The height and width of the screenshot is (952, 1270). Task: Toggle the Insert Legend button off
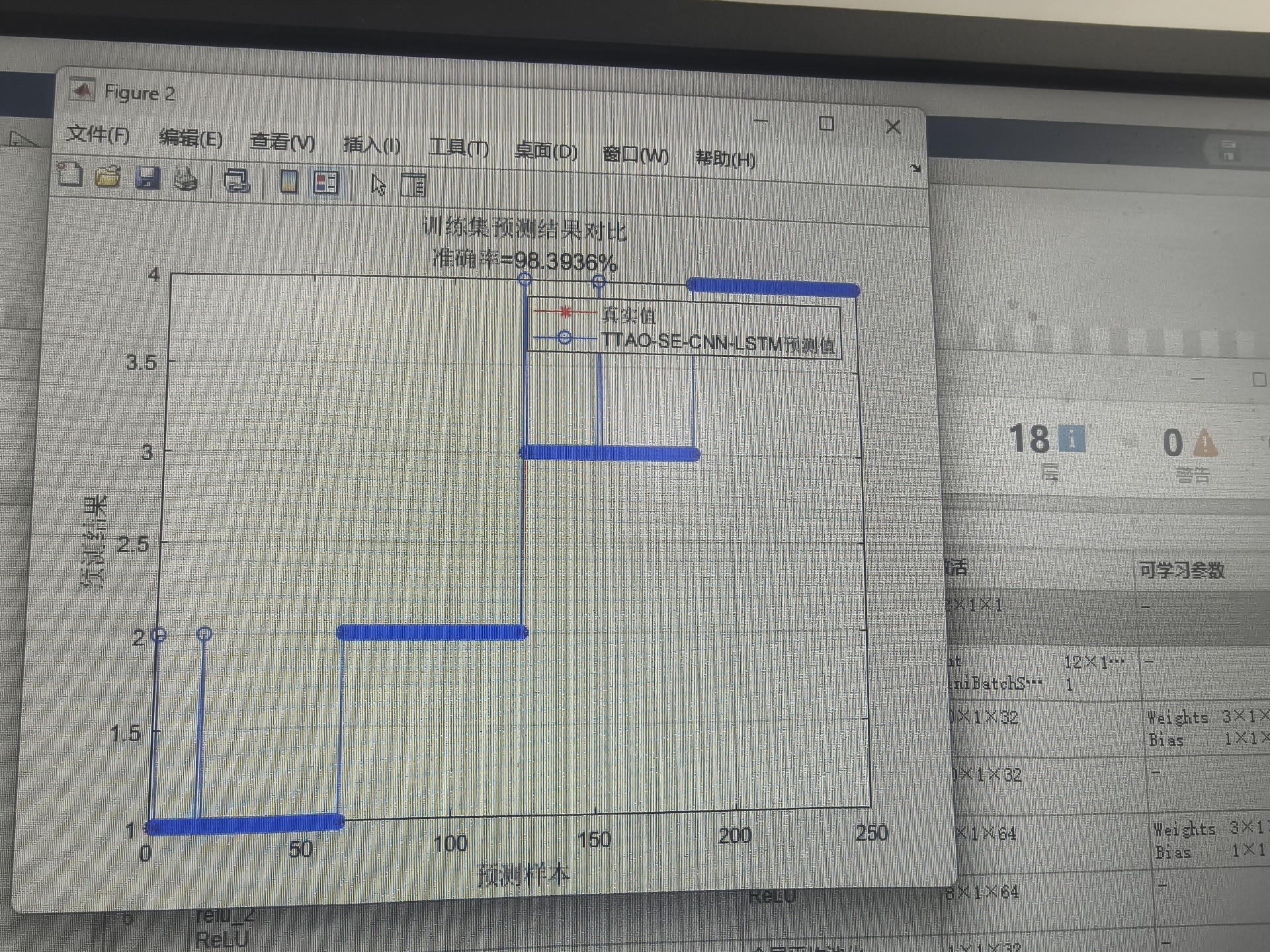point(326,183)
